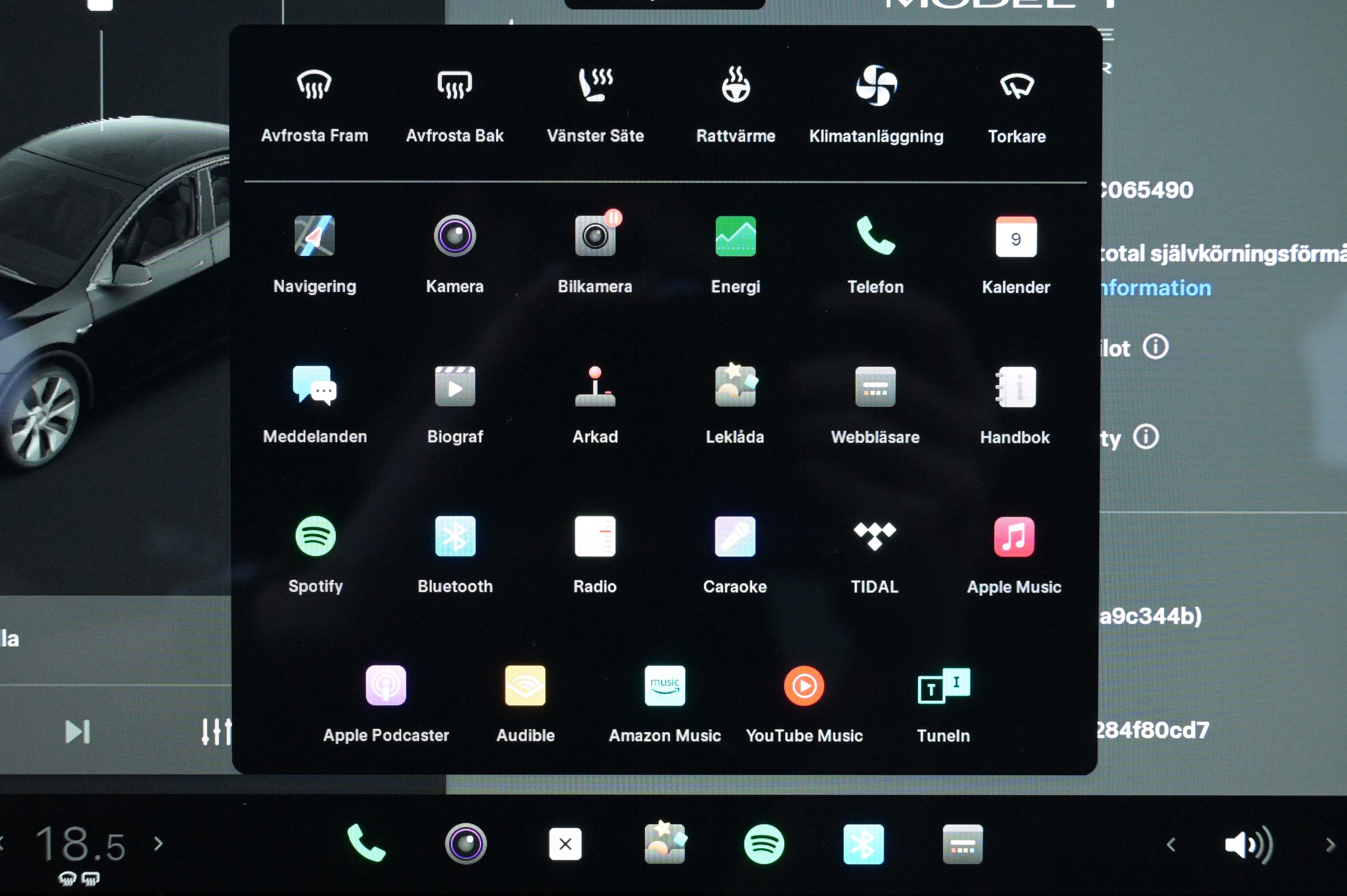Toggle Rattvärme steering wheel heat
The image size is (1347, 896).
[735, 105]
